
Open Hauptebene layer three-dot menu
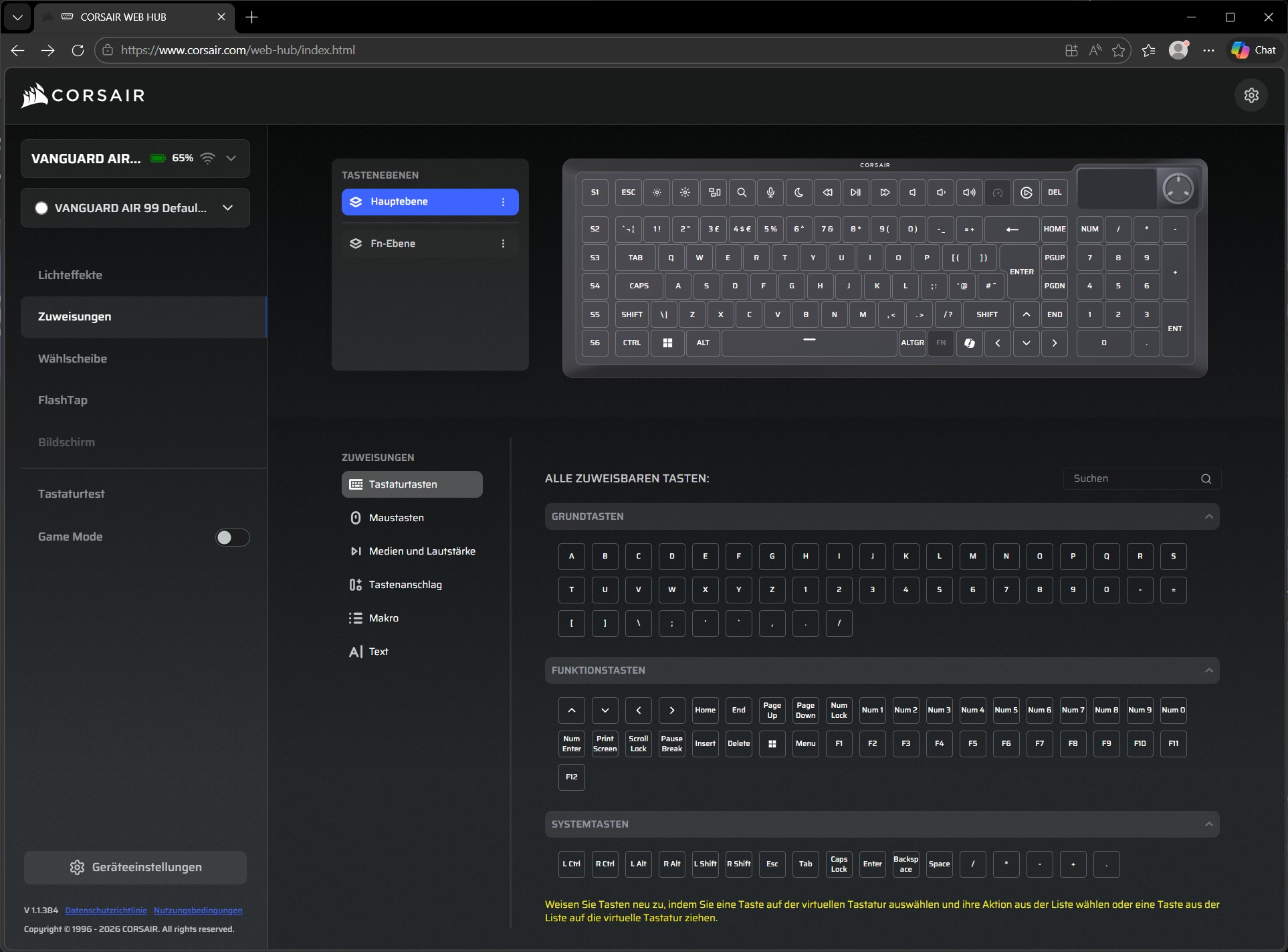click(x=504, y=202)
